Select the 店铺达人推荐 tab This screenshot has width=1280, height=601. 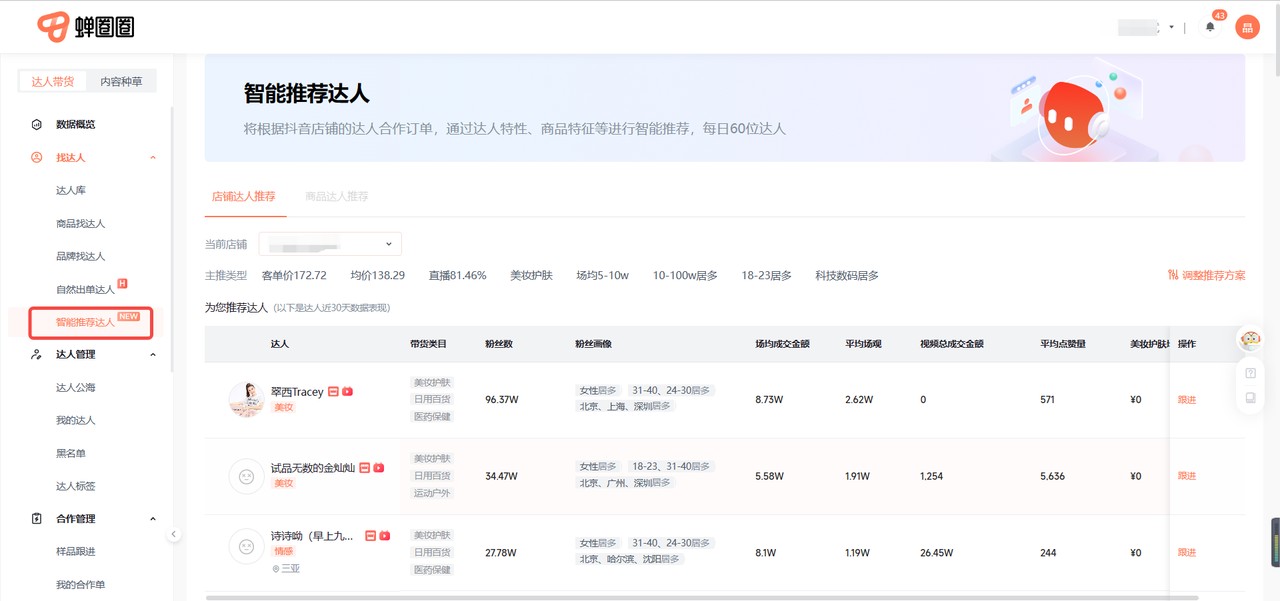coord(243,196)
